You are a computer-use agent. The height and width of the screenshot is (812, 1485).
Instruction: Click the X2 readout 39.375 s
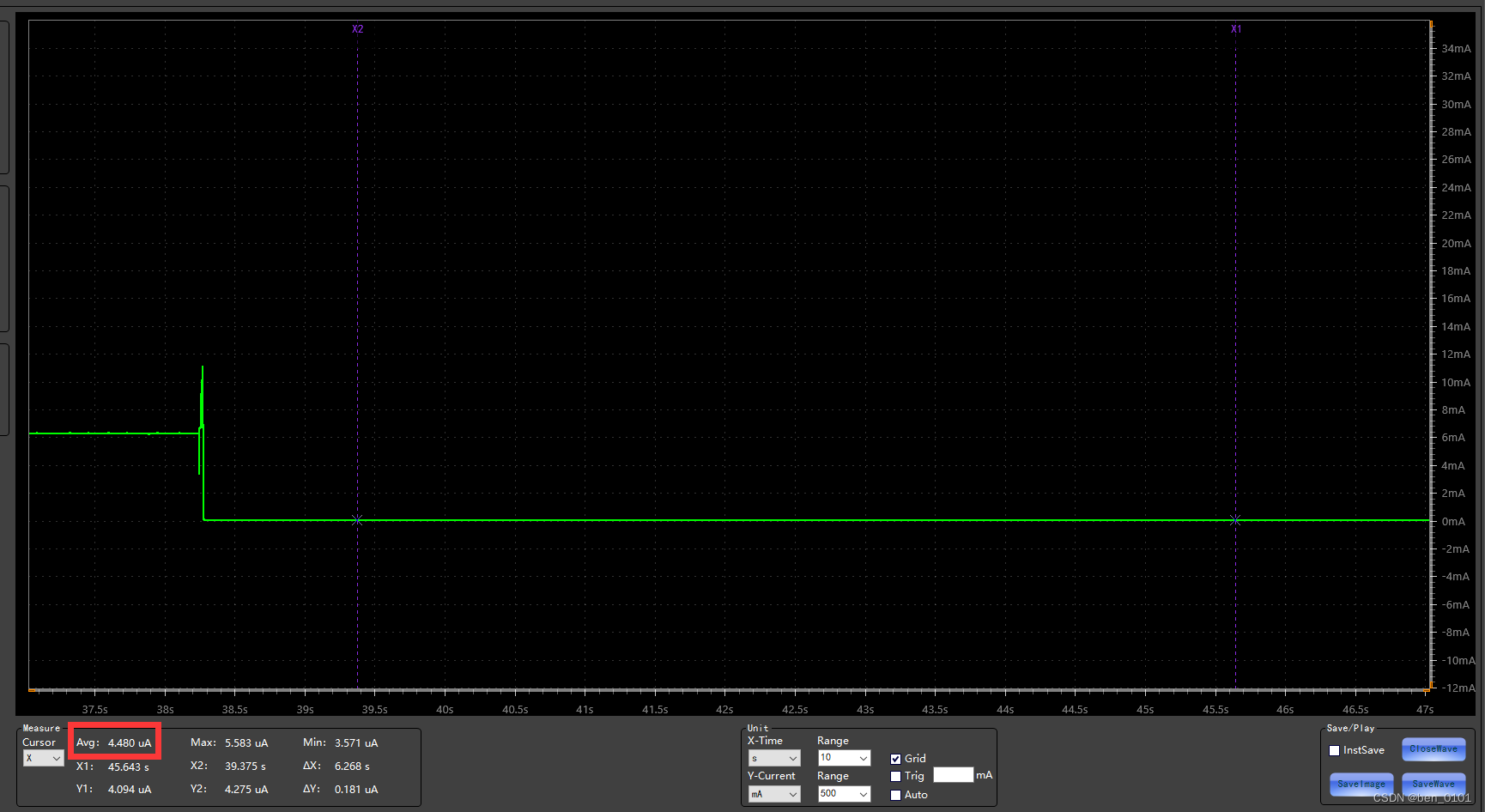click(x=245, y=767)
